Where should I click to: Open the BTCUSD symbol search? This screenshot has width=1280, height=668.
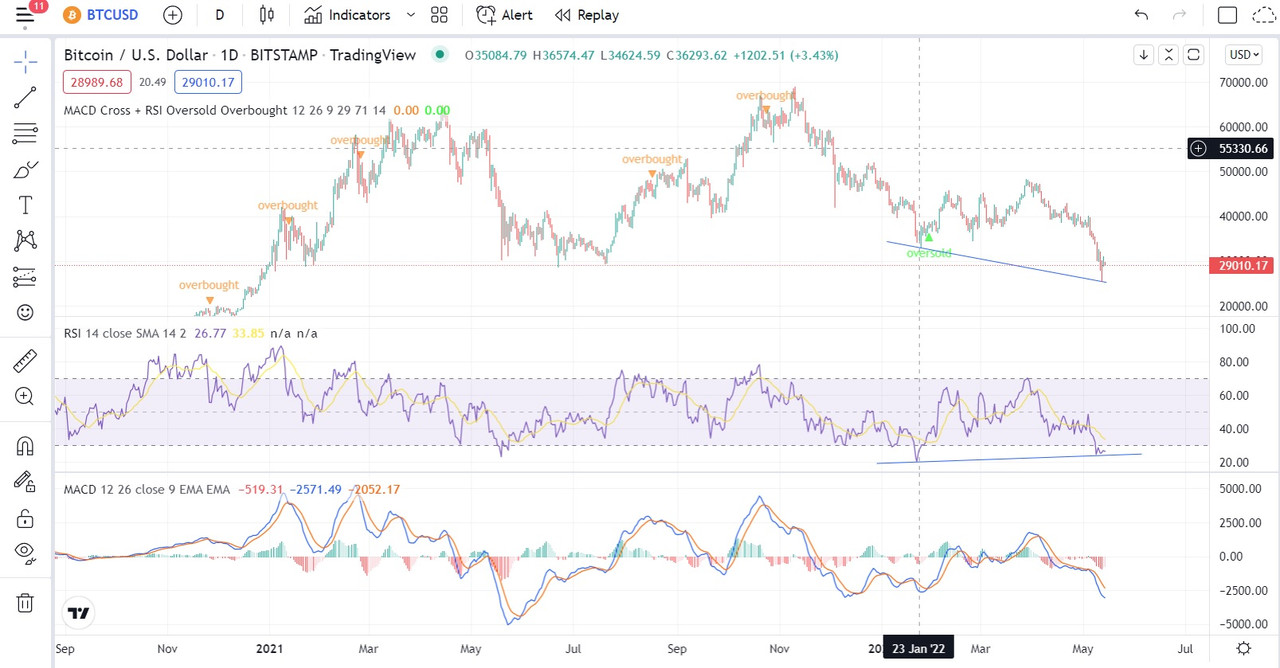click(101, 15)
